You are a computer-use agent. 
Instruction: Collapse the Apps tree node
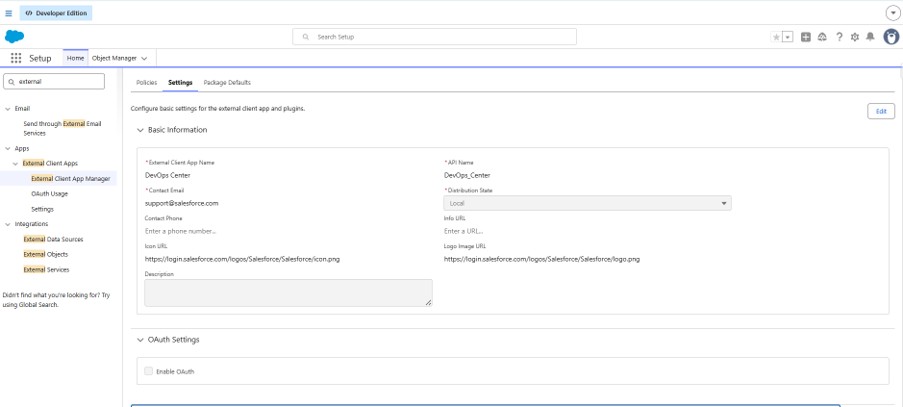(7, 149)
